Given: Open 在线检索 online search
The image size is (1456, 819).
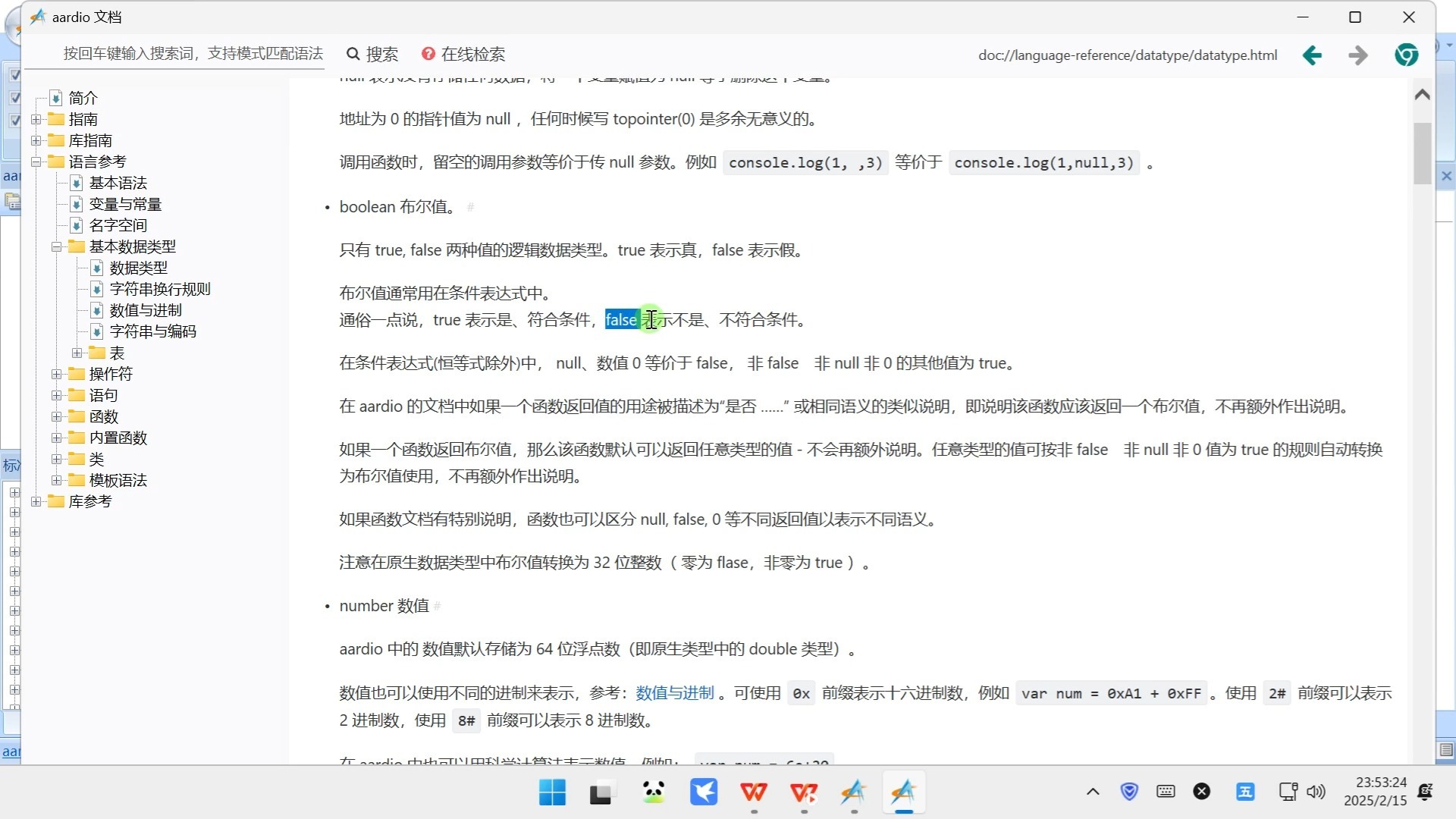Looking at the screenshot, I should [463, 54].
